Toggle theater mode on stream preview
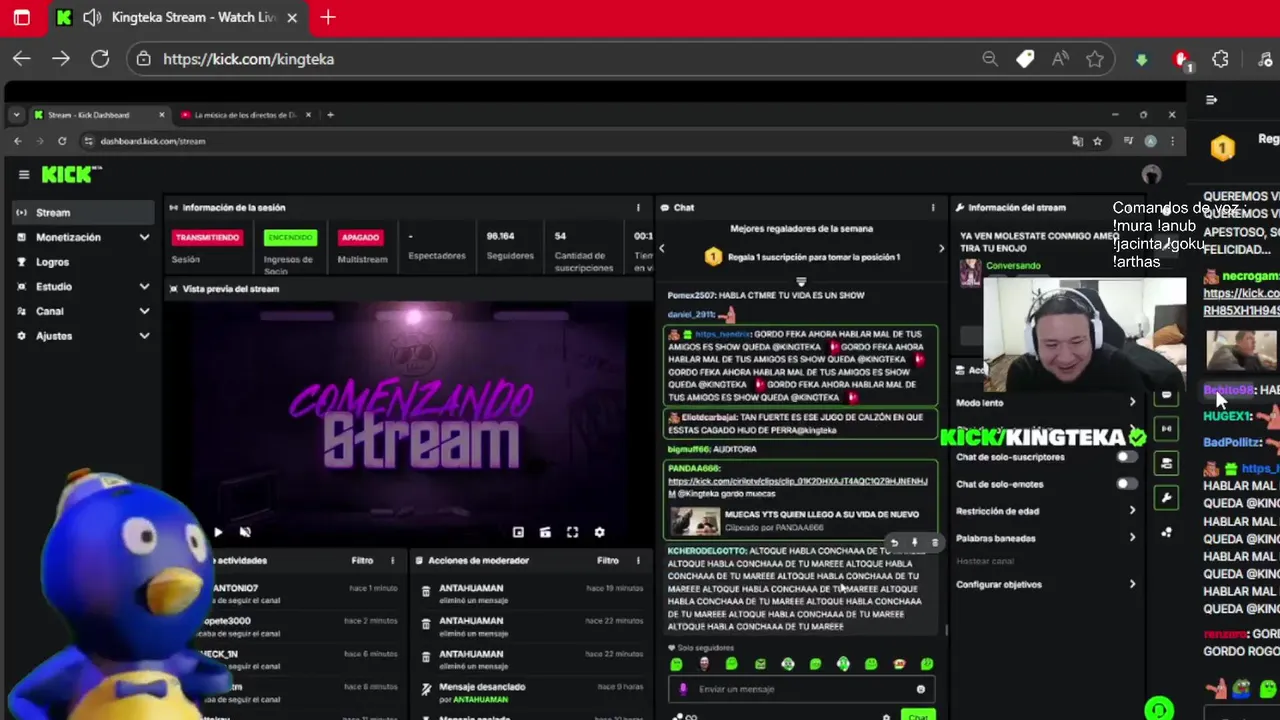This screenshot has height=720, width=1280. [x=545, y=533]
